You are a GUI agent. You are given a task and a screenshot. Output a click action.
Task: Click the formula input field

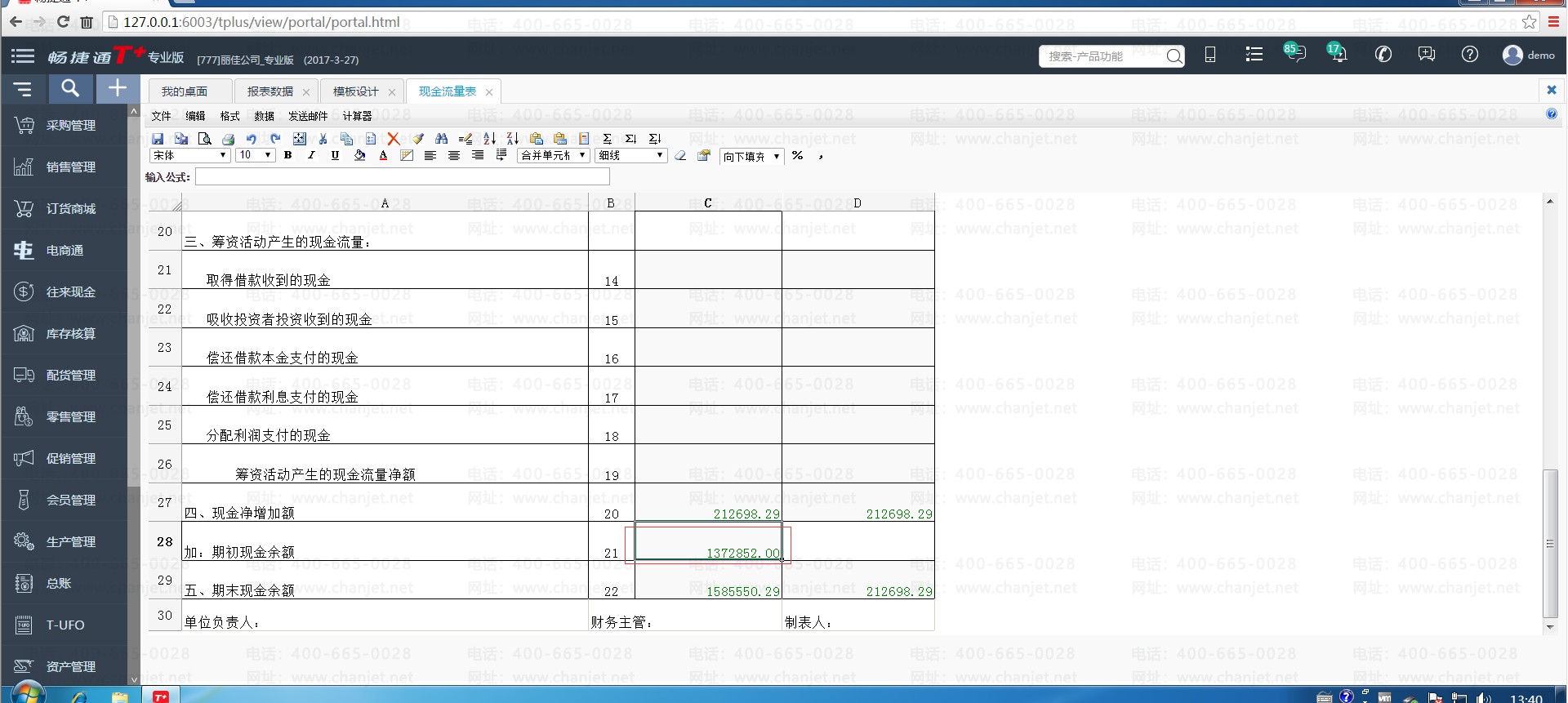403,176
